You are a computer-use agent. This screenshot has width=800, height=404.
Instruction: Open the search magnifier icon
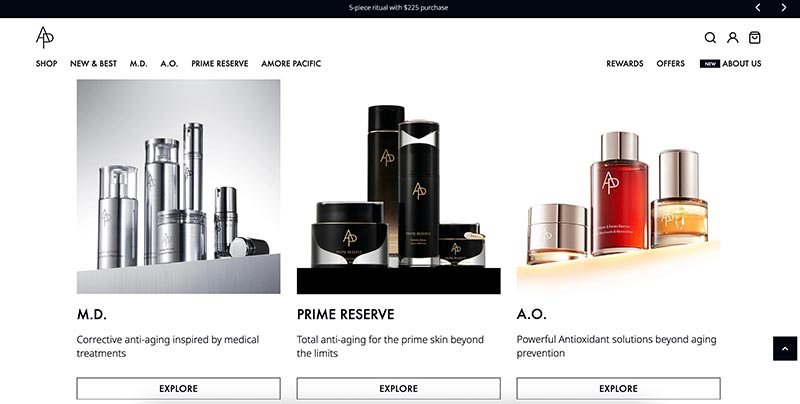point(710,38)
